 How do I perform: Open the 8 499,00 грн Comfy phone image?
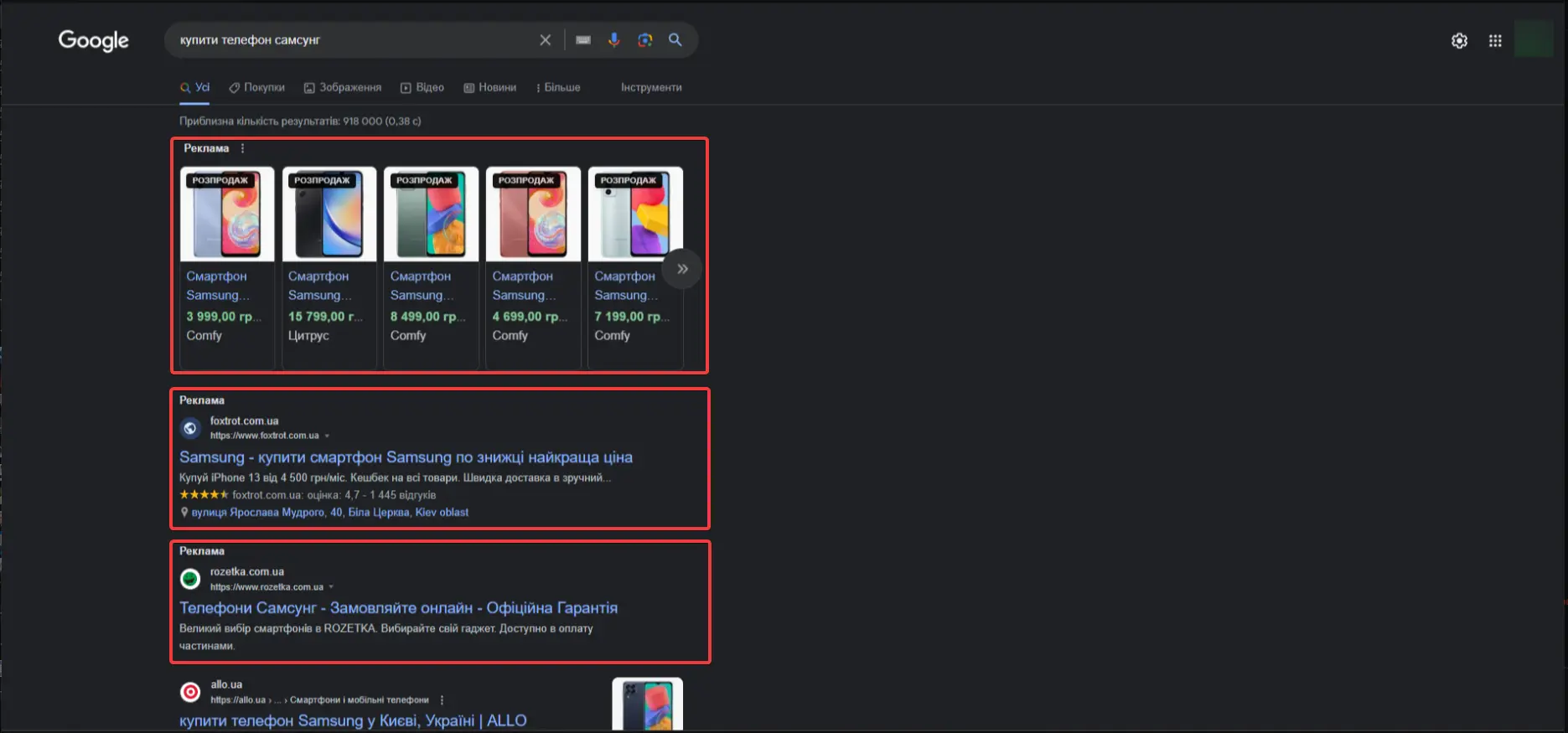(x=431, y=214)
